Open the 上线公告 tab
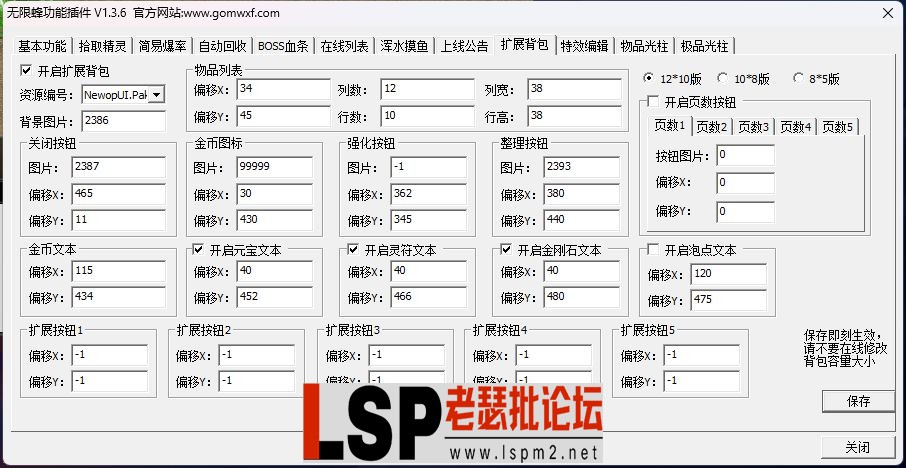 [465, 46]
